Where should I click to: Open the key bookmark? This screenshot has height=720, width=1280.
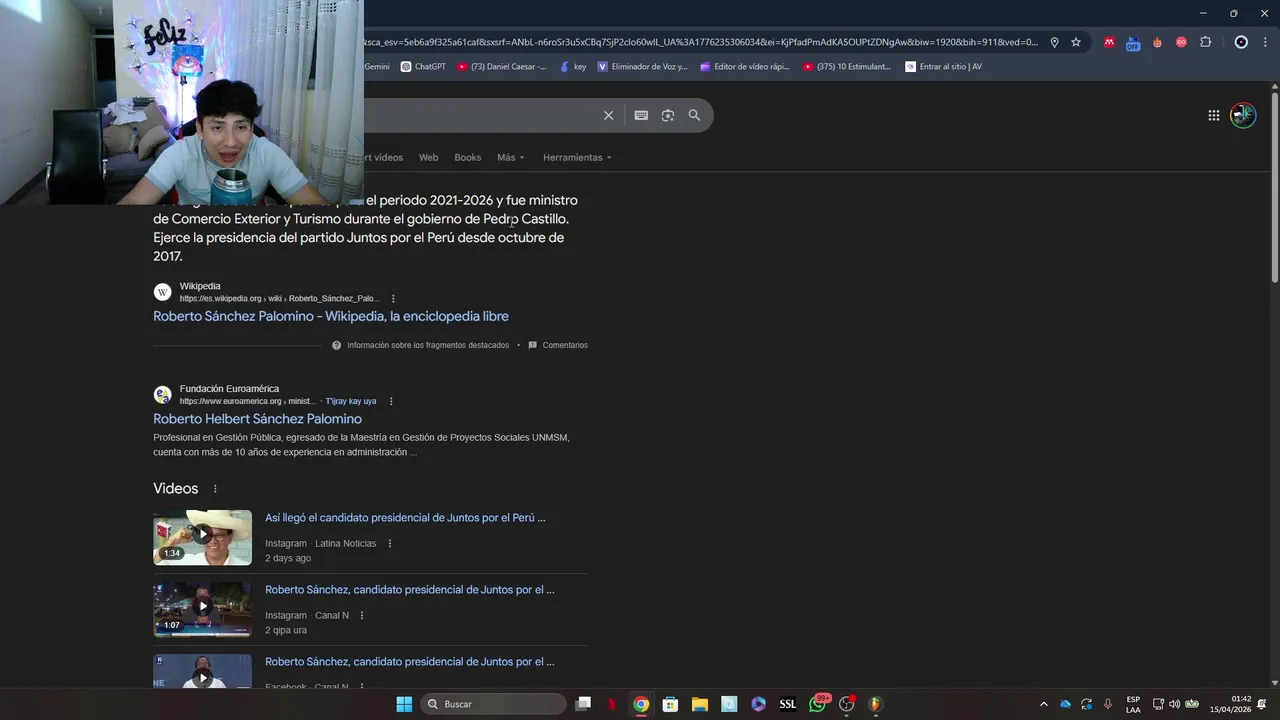click(573, 67)
